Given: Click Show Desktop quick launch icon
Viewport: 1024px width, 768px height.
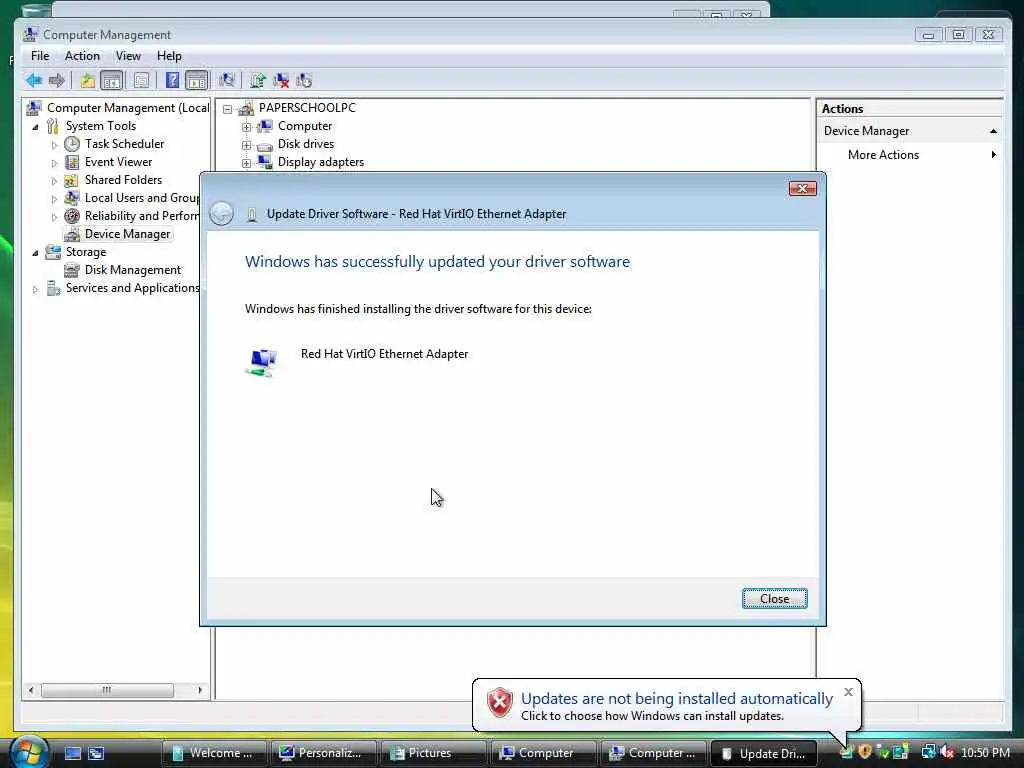Looking at the screenshot, I should tap(73, 753).
